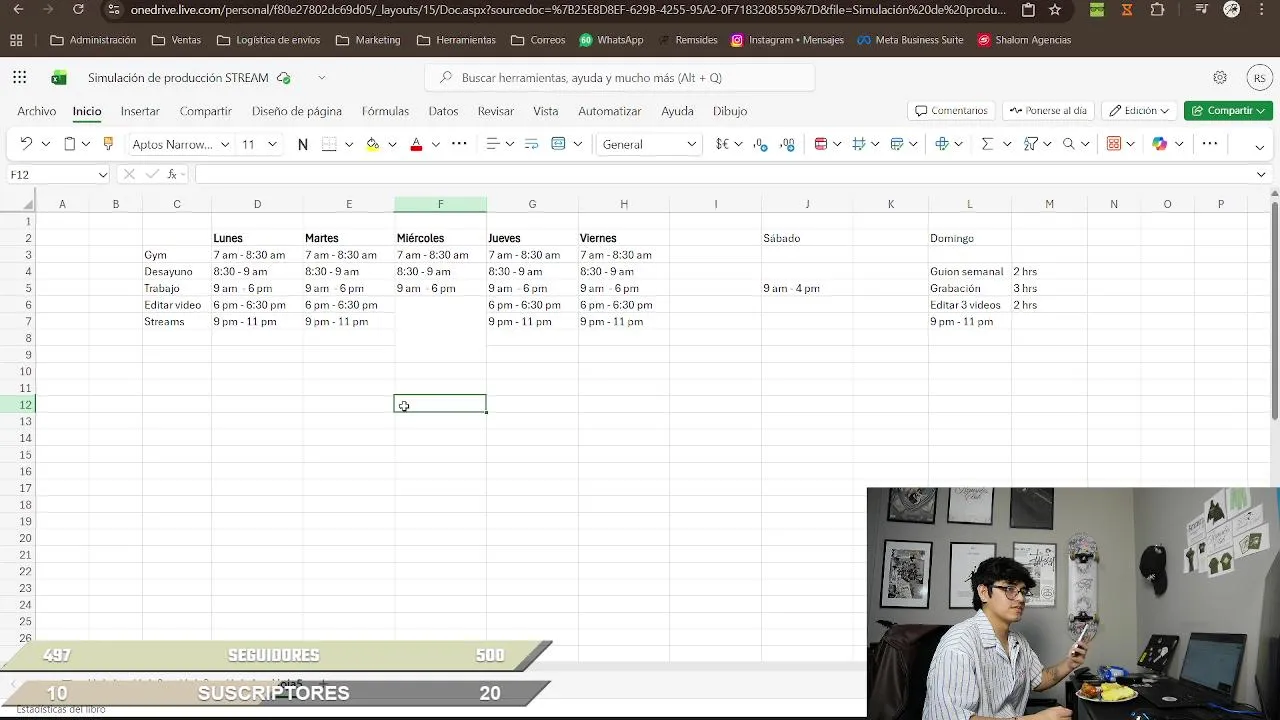Apply cell borders icon
Viewport: 1280px width, 720px height.
(x=329, y=144)
